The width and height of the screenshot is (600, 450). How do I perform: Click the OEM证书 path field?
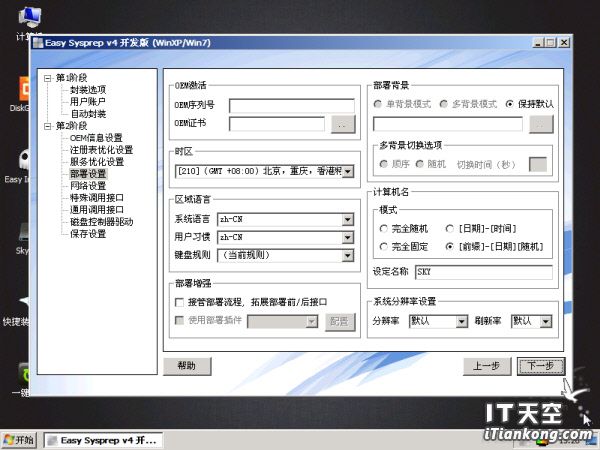277,124
